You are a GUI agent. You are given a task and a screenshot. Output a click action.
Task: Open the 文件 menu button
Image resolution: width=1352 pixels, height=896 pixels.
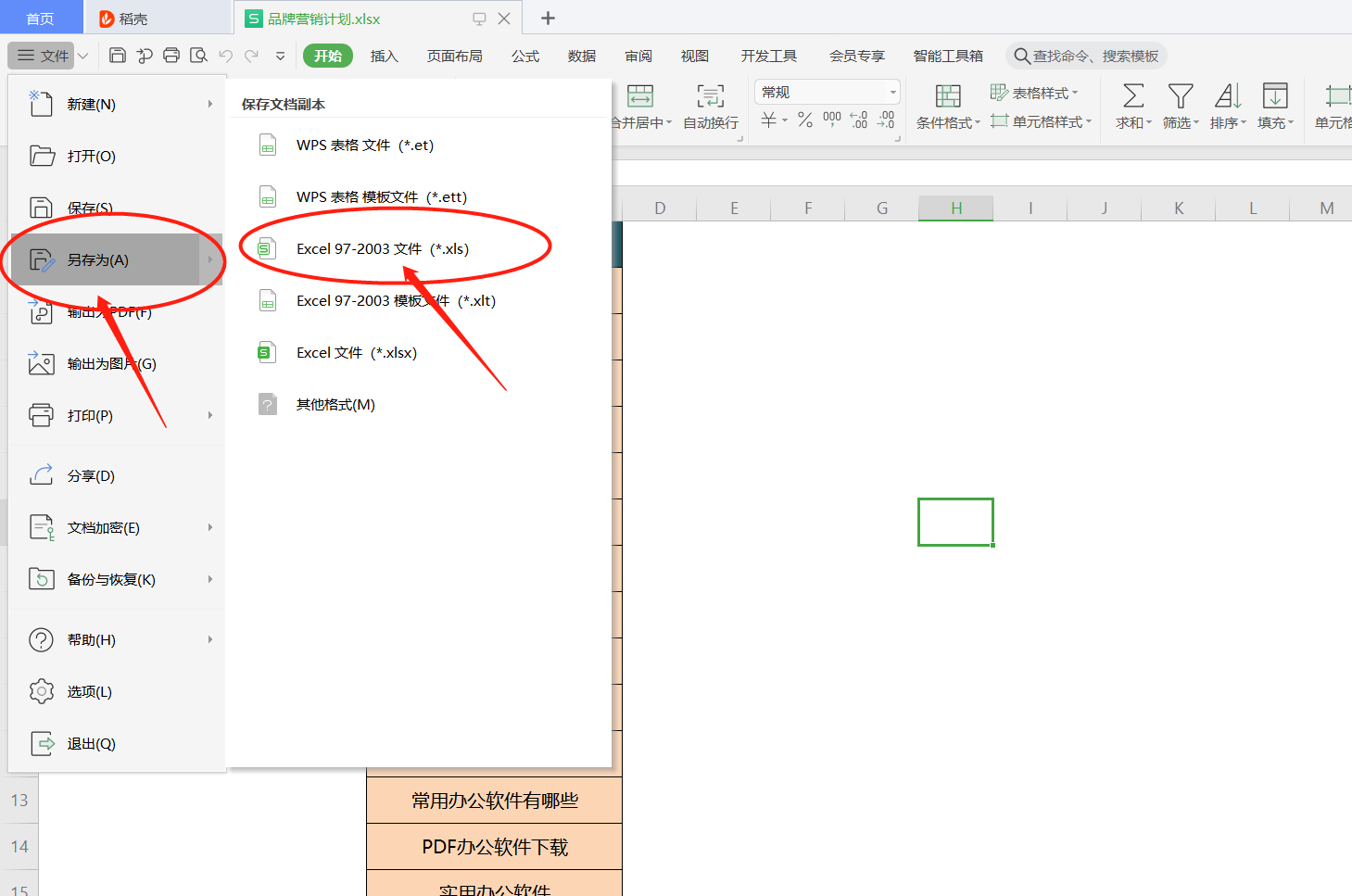pyautogui.click(x=44, y=56)
